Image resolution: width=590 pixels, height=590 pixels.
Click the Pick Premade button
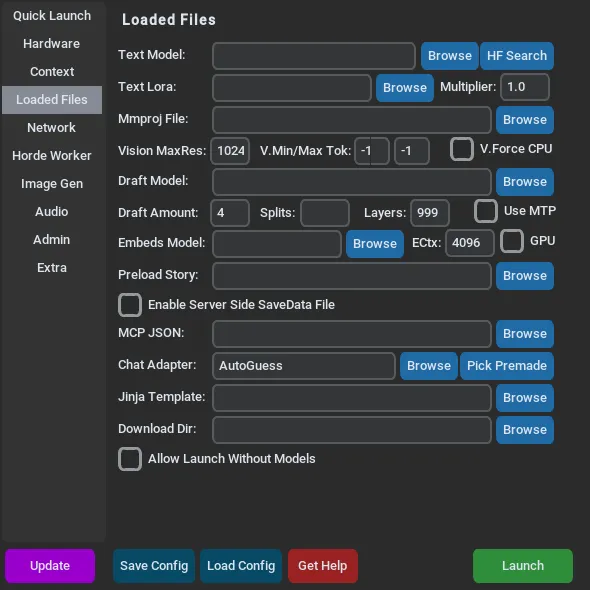click(x=507, y=366)
